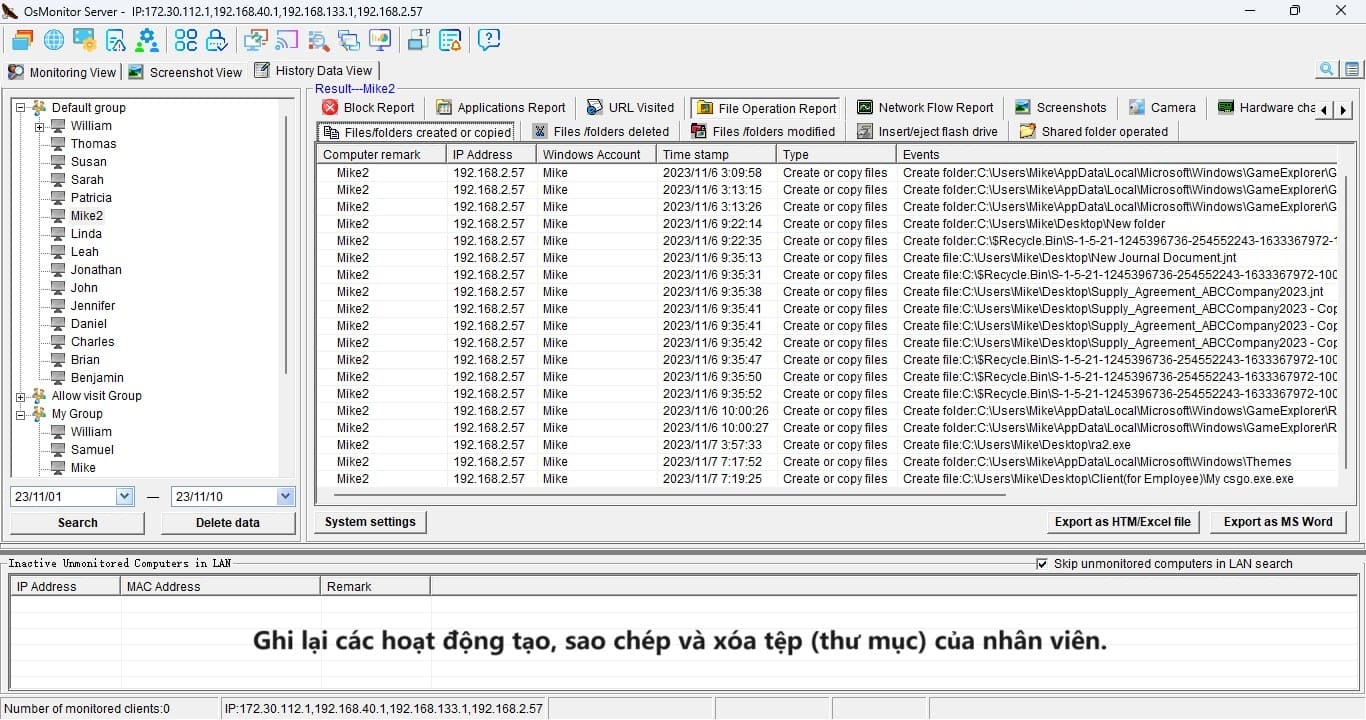
Task: Click the red icon on Block Report tab
Action: pos(330,107)
